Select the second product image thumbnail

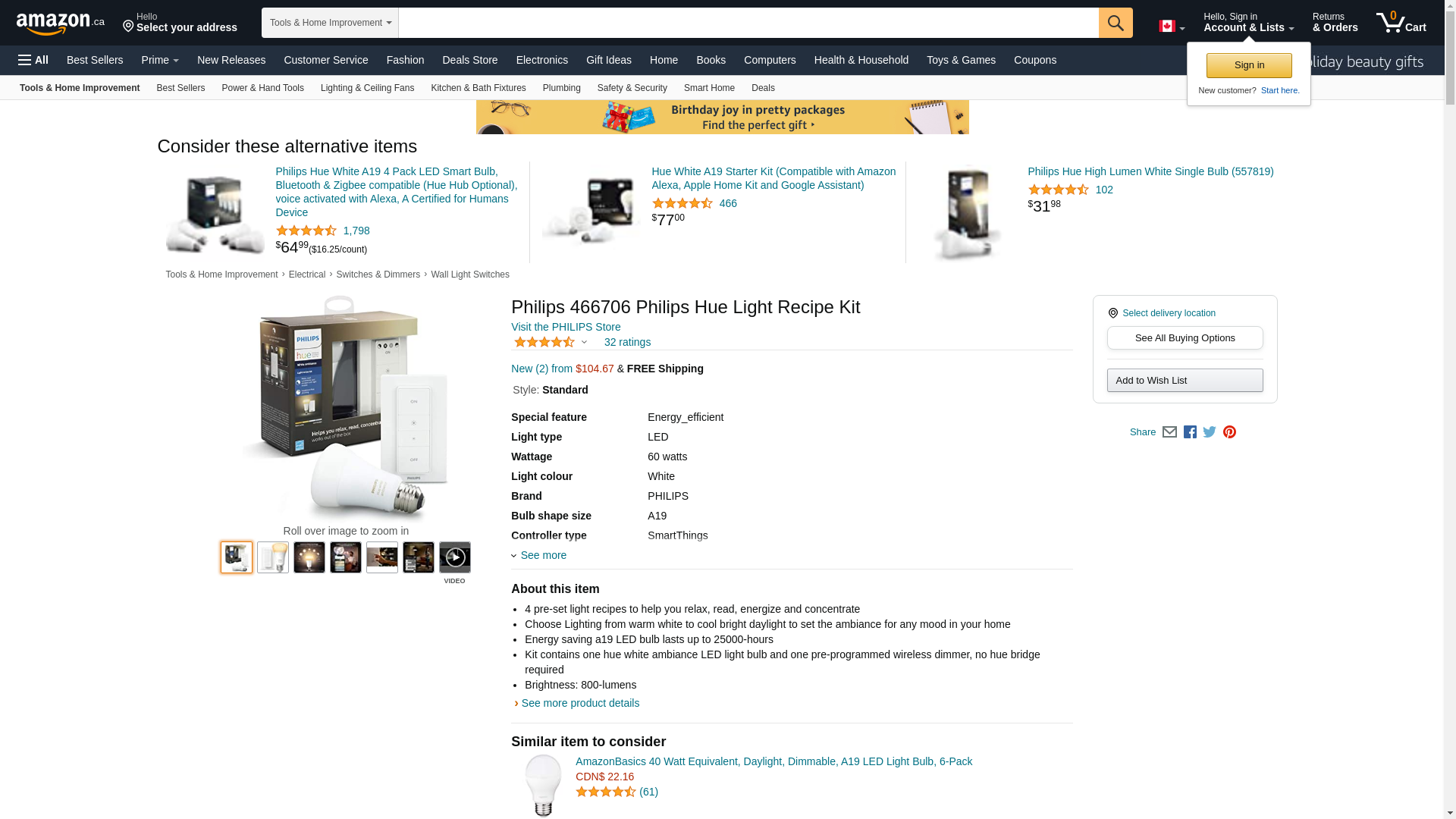(273, 557)
